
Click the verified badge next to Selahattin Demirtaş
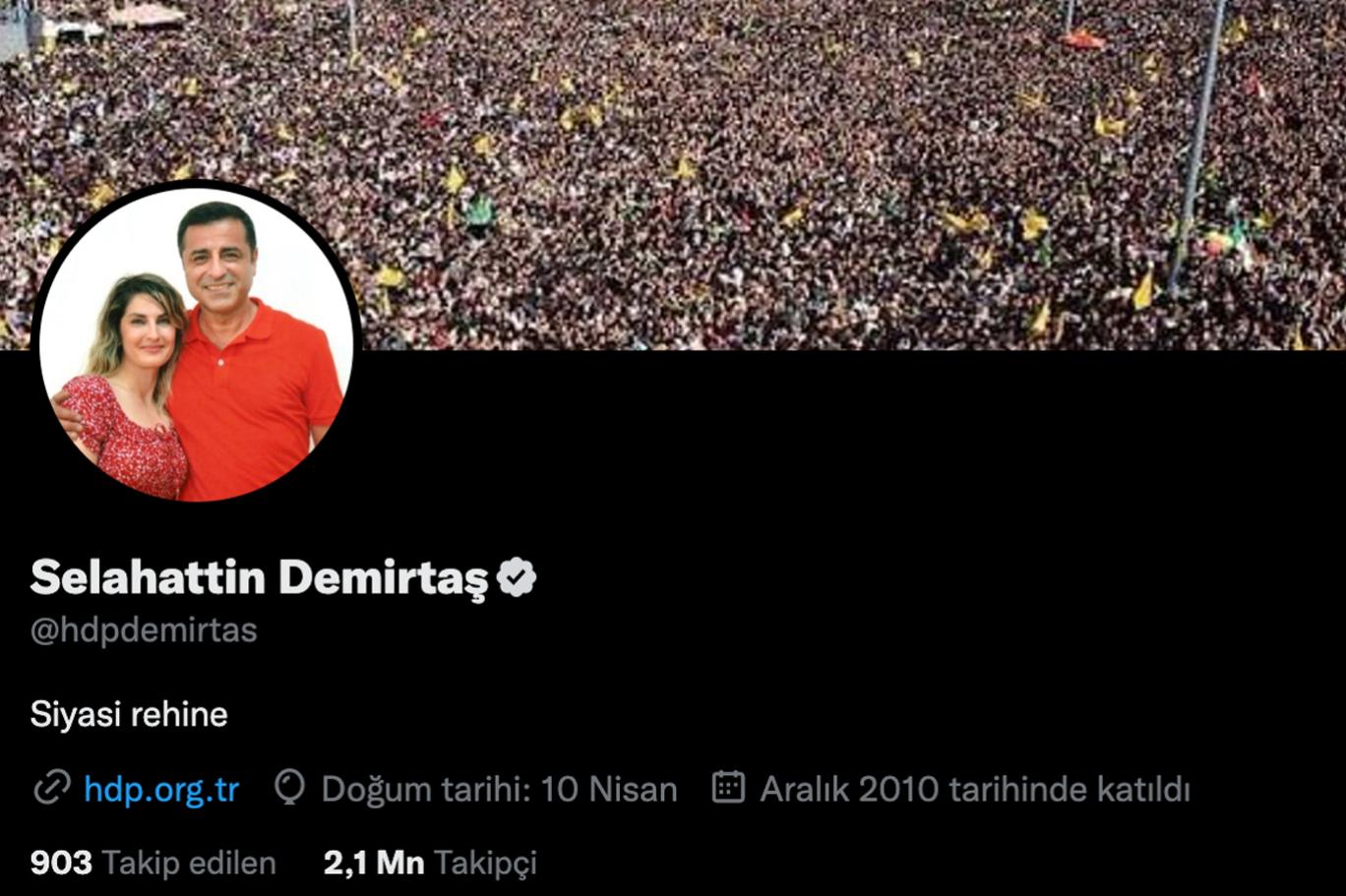tap(517, 577)
